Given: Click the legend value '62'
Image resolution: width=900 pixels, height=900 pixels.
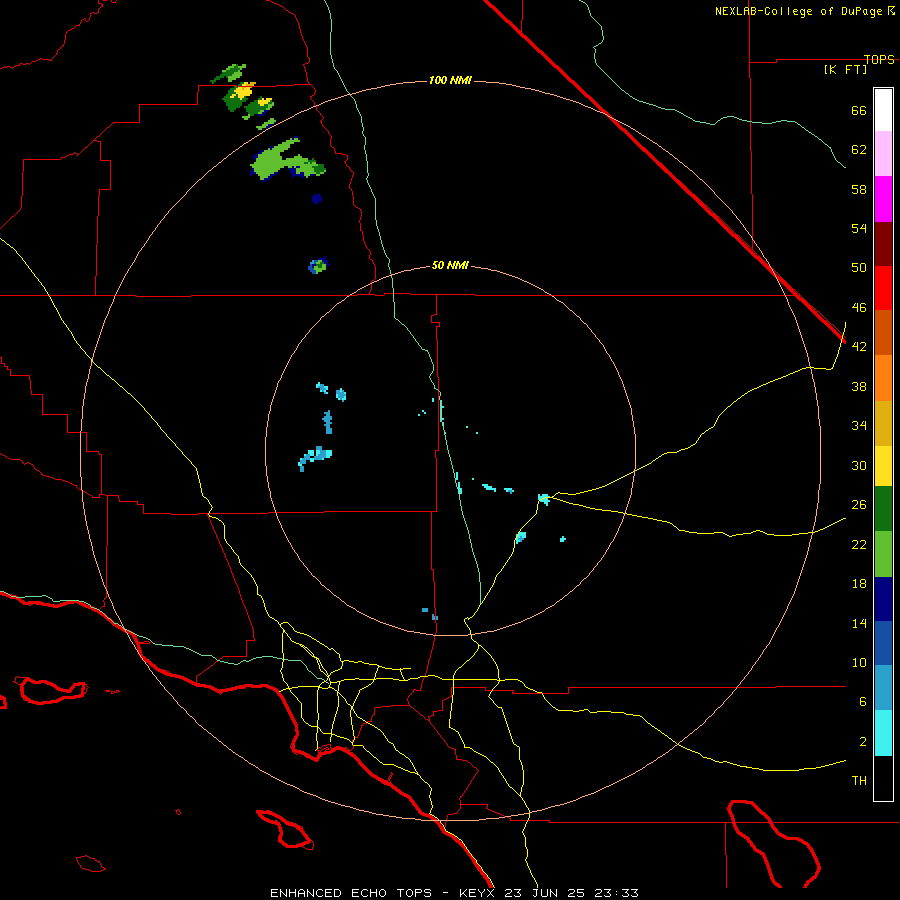Looking at the screenshot, I should (x=859, y=150).
